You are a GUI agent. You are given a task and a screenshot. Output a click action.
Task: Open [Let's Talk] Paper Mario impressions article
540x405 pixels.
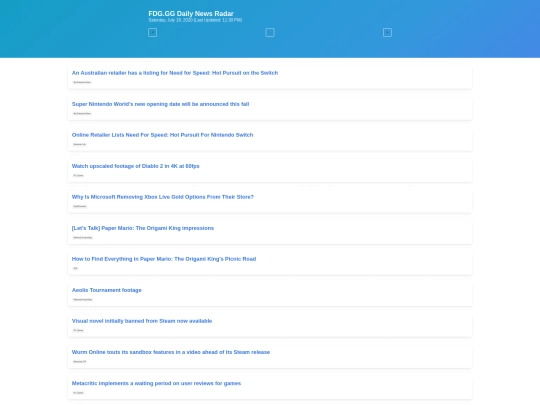click(x=143, y=228)
